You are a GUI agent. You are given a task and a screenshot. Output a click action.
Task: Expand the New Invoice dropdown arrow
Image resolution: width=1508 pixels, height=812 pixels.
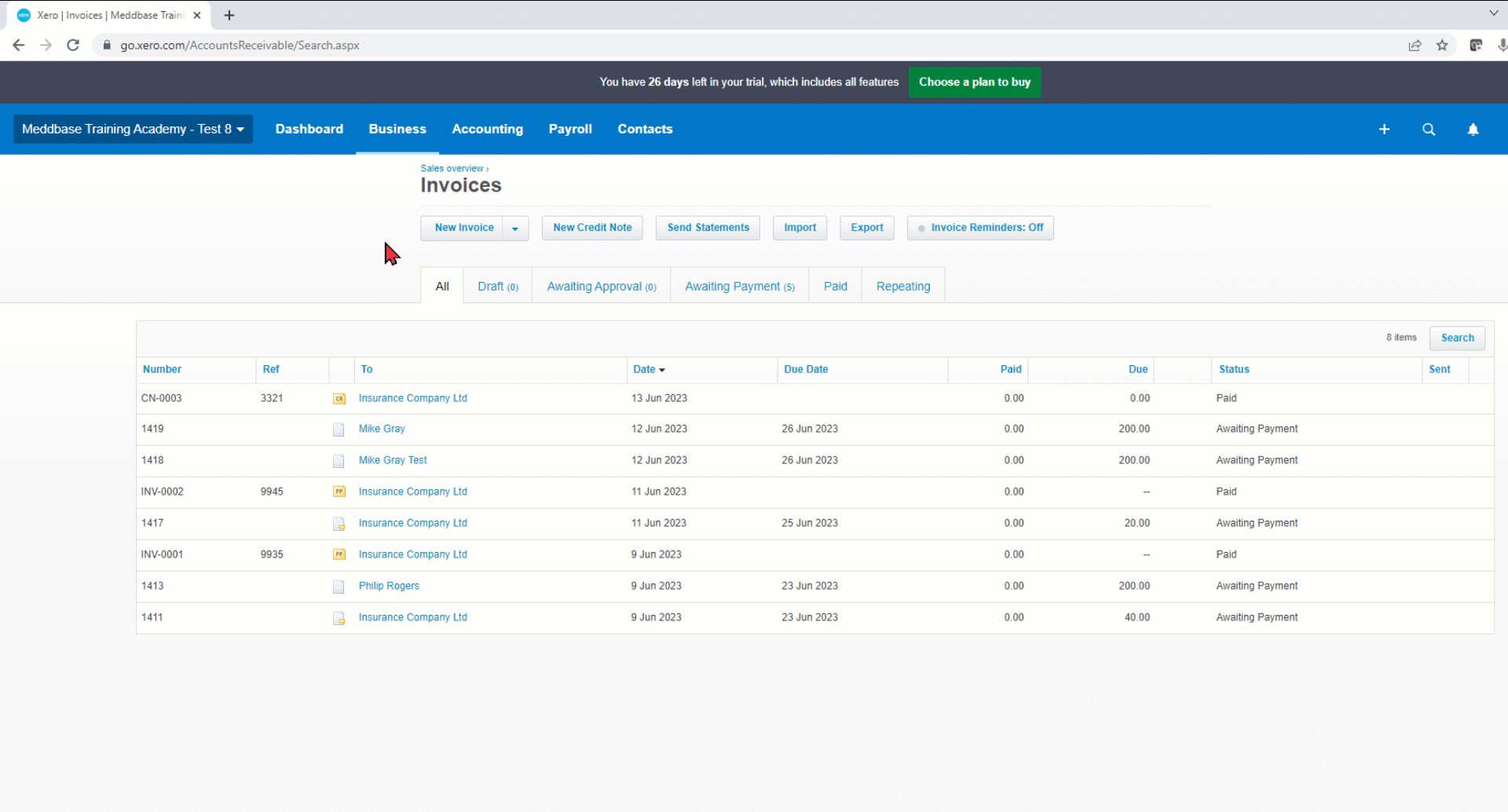pyautogui.click(x=515, y=229)
